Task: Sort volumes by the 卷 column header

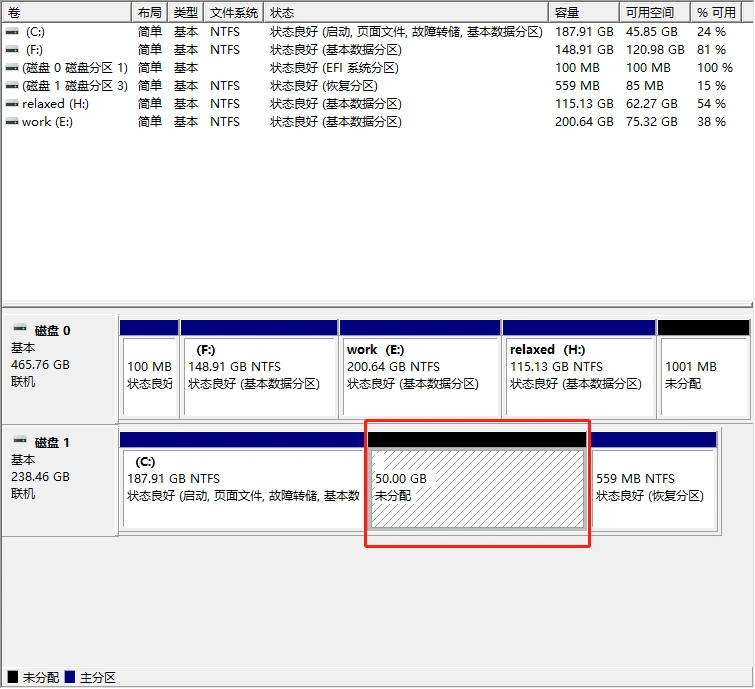Action: [66, 12]
